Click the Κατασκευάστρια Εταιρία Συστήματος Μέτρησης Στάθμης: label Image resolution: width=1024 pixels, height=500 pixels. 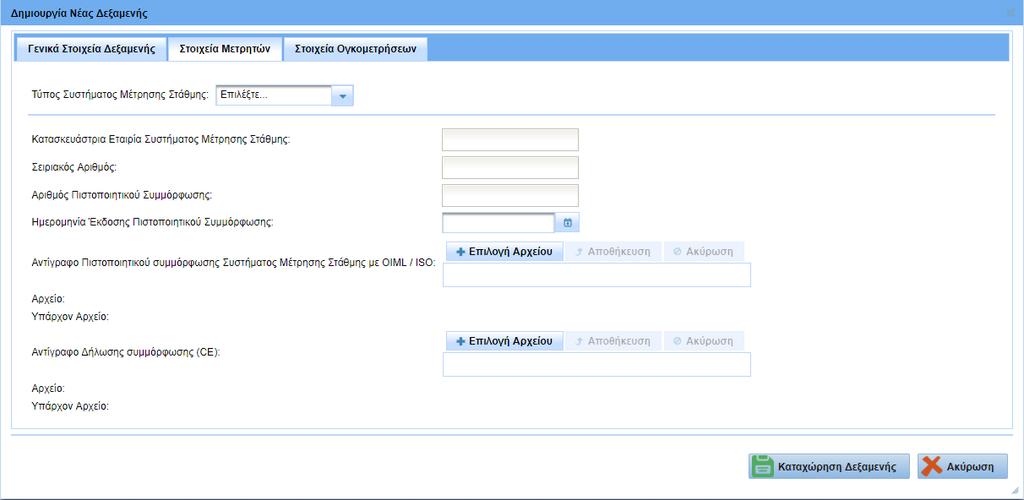[161, 139]
